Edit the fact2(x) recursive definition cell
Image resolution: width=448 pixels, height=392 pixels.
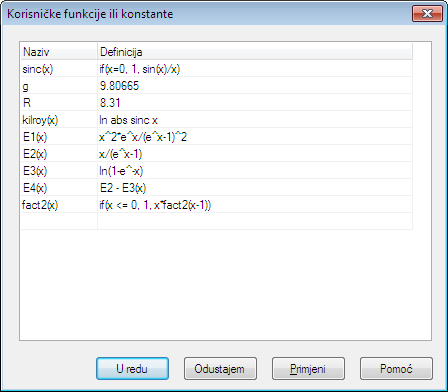pos(255,205)
